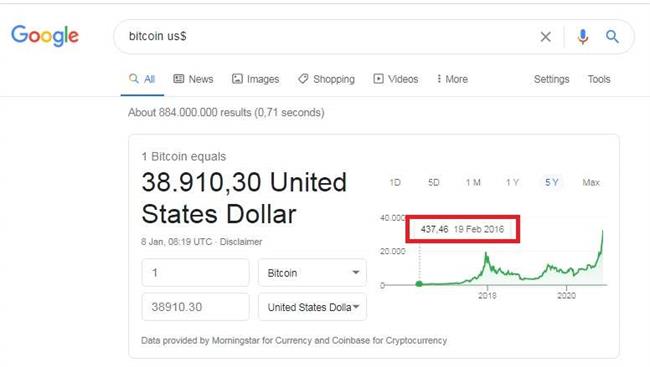Click the Google logo
650x367 pixels.
coord(45,36)
